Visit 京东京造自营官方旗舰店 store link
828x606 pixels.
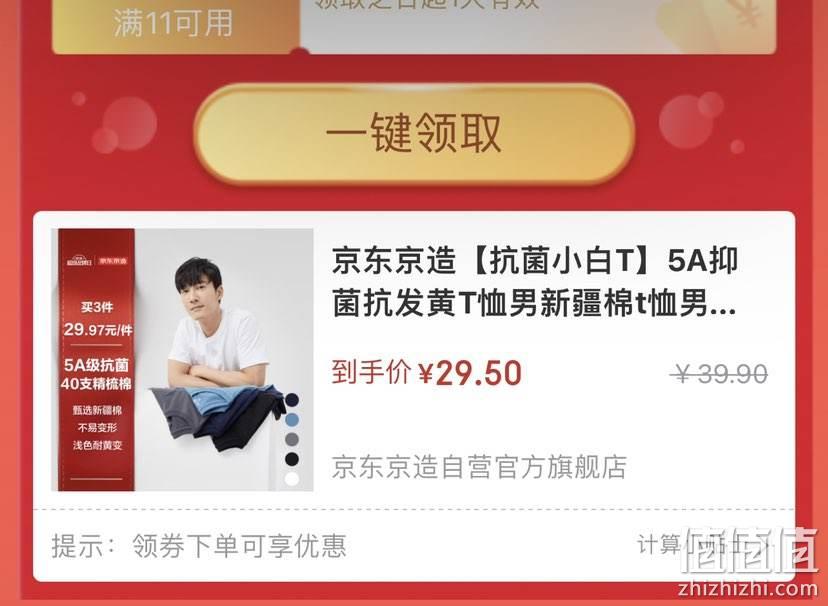(479, 467)
